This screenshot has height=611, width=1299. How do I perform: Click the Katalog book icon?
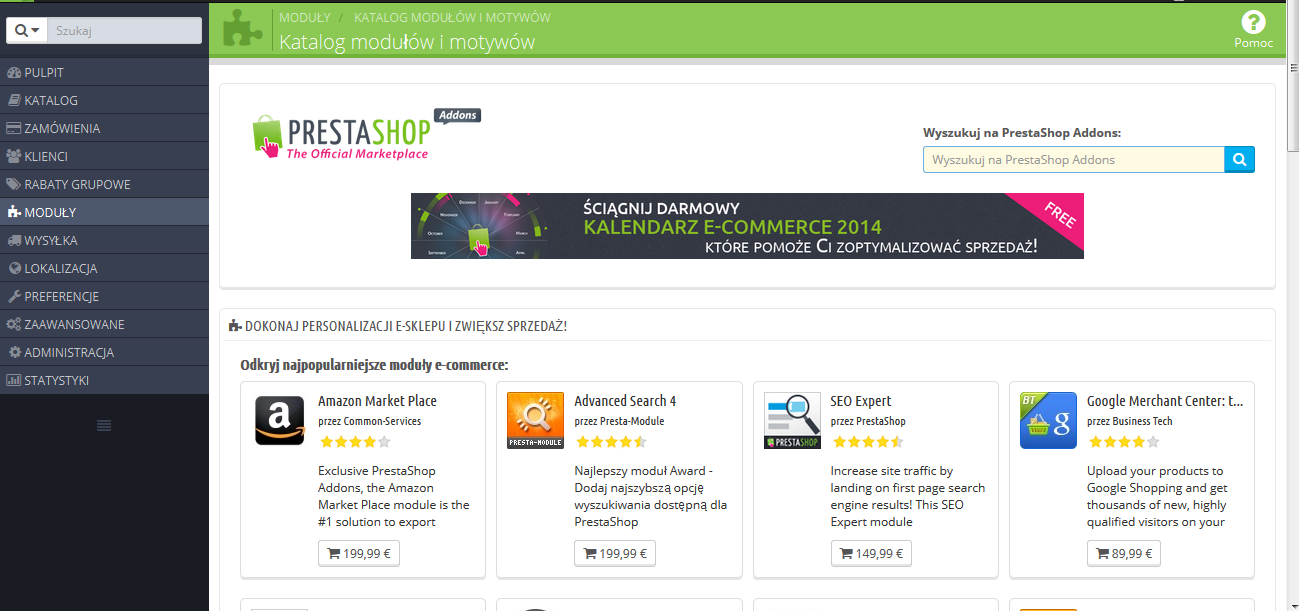point(14,100)
